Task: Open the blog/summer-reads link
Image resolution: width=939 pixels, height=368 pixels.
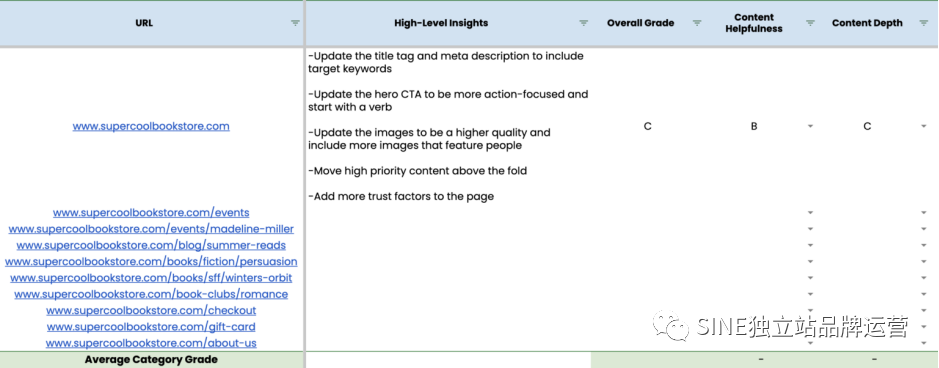Action: coord(151,245)
